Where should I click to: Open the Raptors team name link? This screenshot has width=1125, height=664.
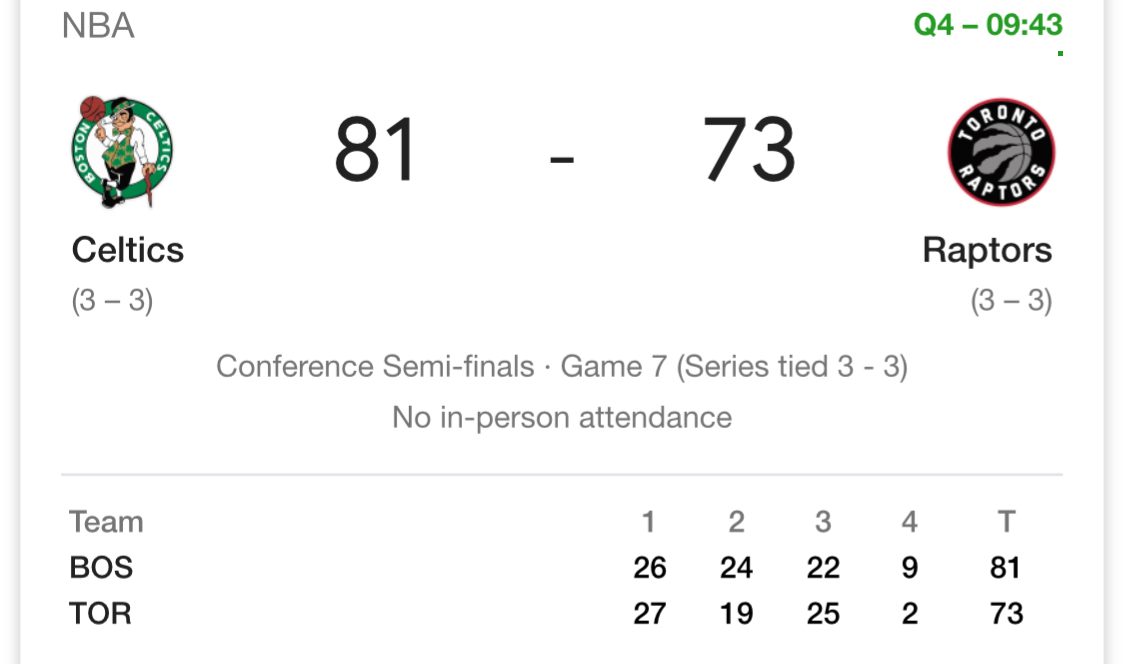(987, 251)
